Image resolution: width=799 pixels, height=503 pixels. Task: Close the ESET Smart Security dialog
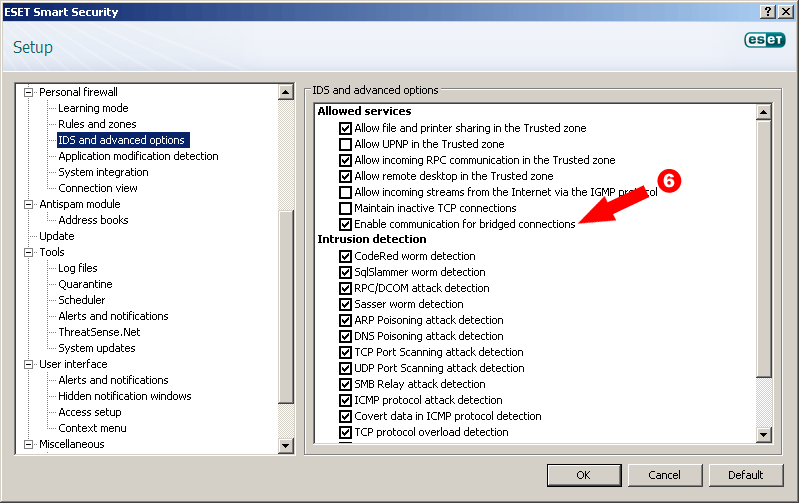pyautogui.click(x=786, y=12)
